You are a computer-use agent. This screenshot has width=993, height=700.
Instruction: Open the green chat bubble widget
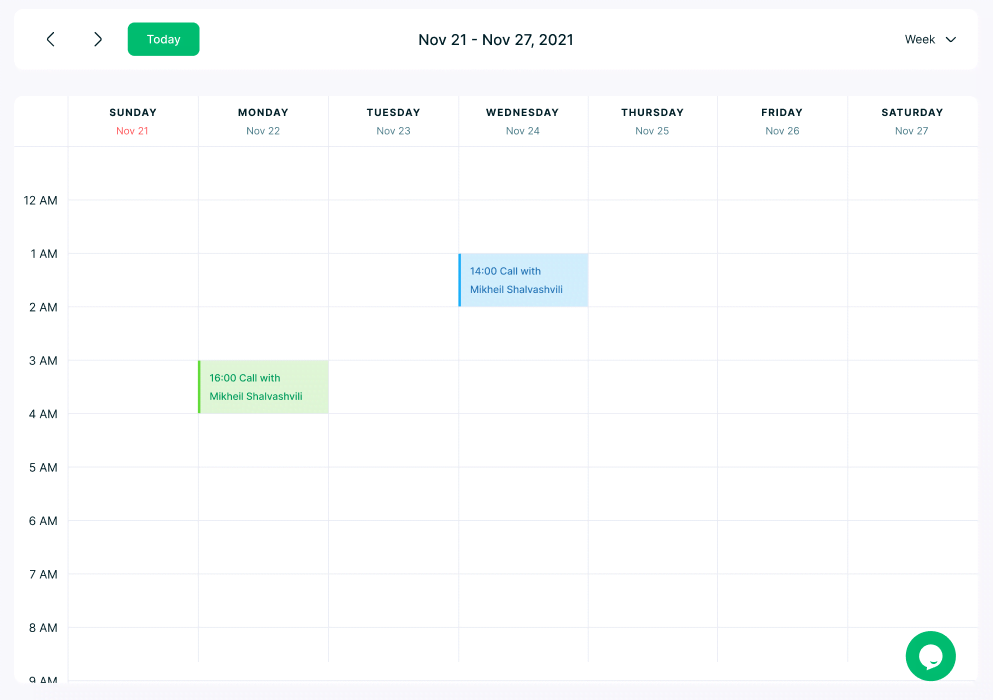(930, 656)
